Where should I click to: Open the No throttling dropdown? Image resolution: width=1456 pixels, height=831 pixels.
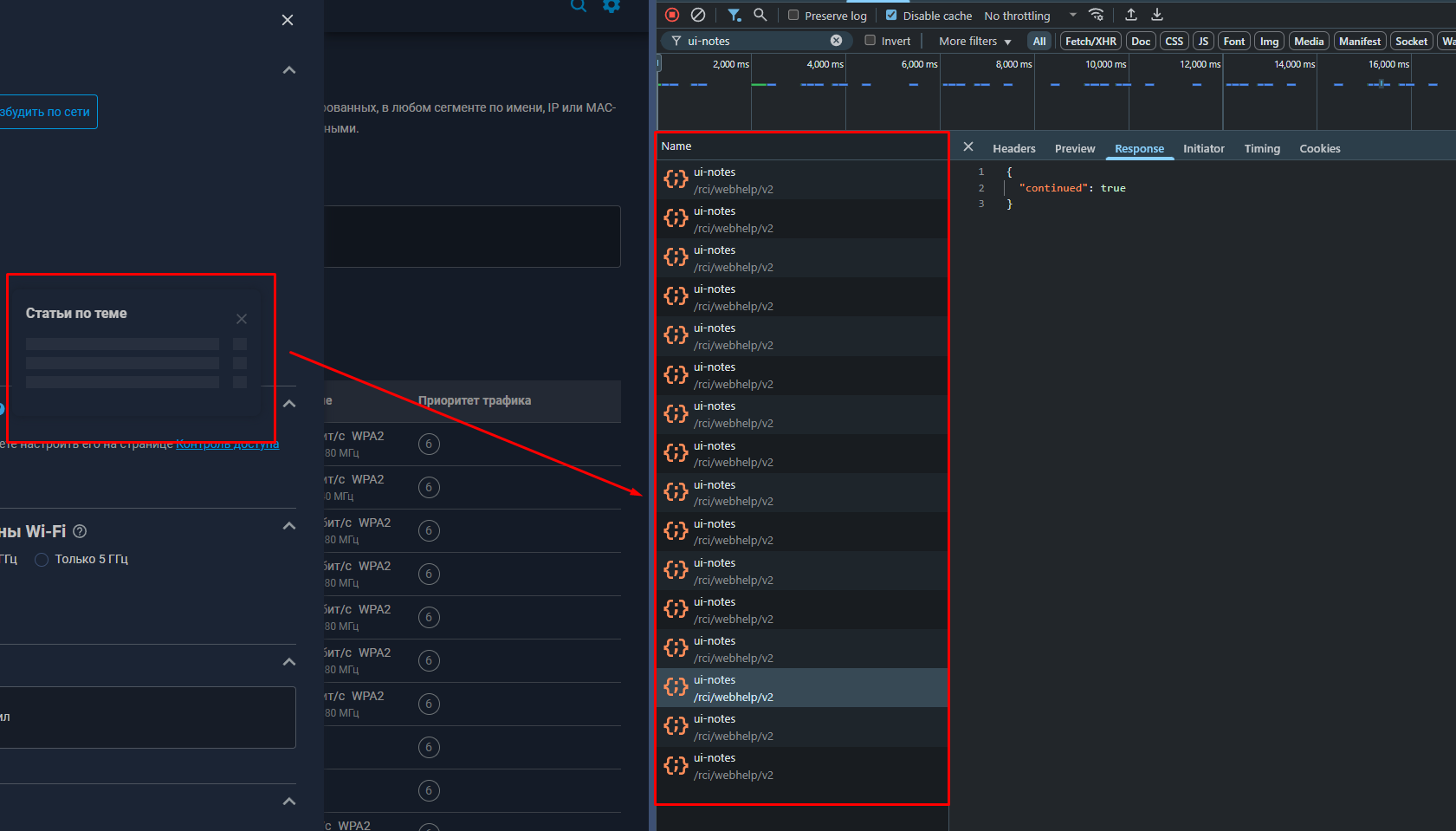[x=1031, y=16]
